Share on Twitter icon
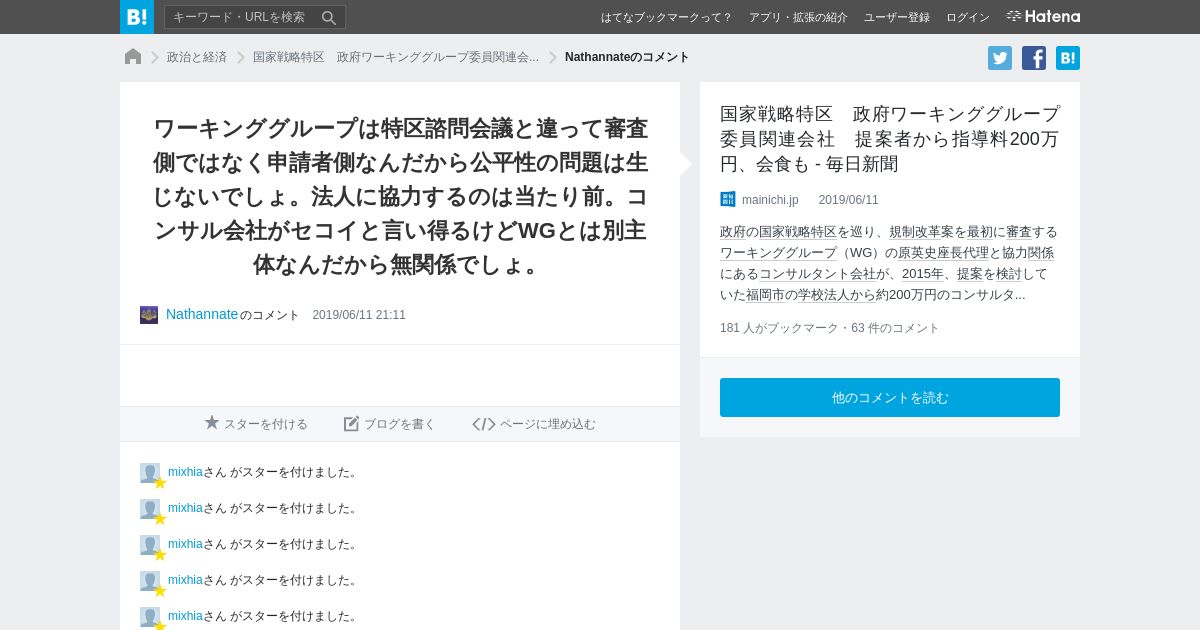Image resolution: width=1200 pixels, height=630 pixels. pyautogui.click(x=1000, y=58)
